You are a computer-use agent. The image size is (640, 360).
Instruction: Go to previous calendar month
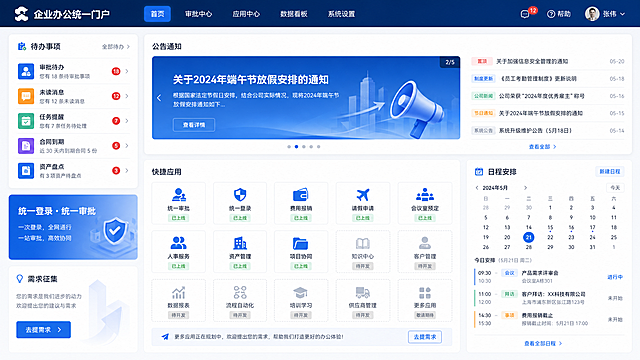click(x=477, y=188)
